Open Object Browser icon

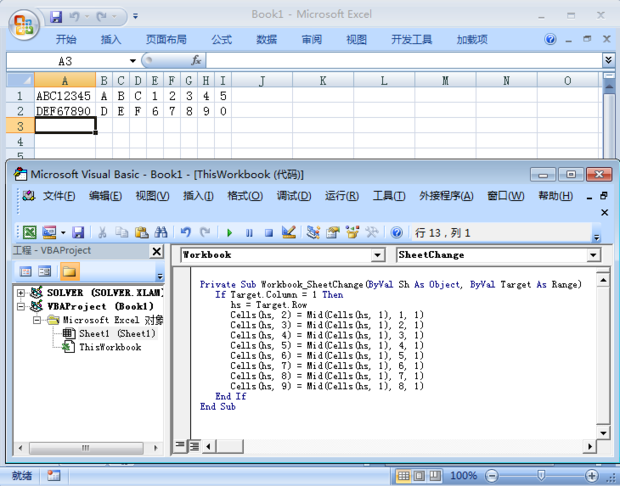tap(352, 233)
